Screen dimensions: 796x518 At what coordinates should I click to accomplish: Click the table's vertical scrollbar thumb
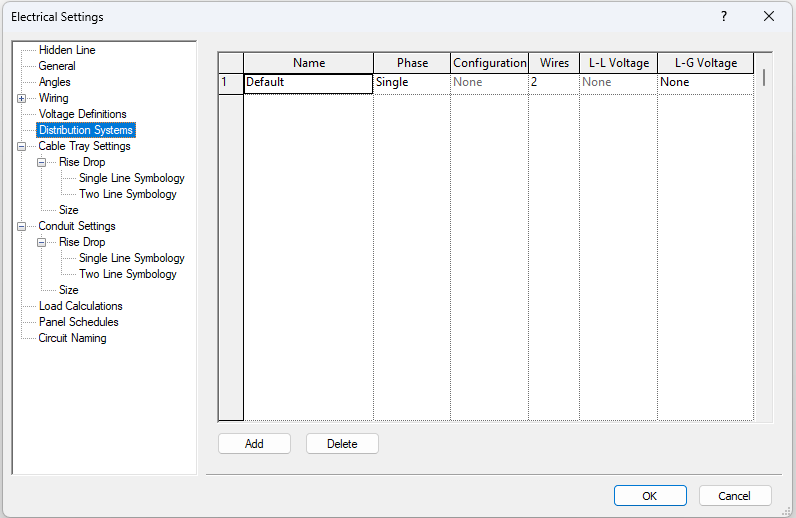[x=764, y=77]
